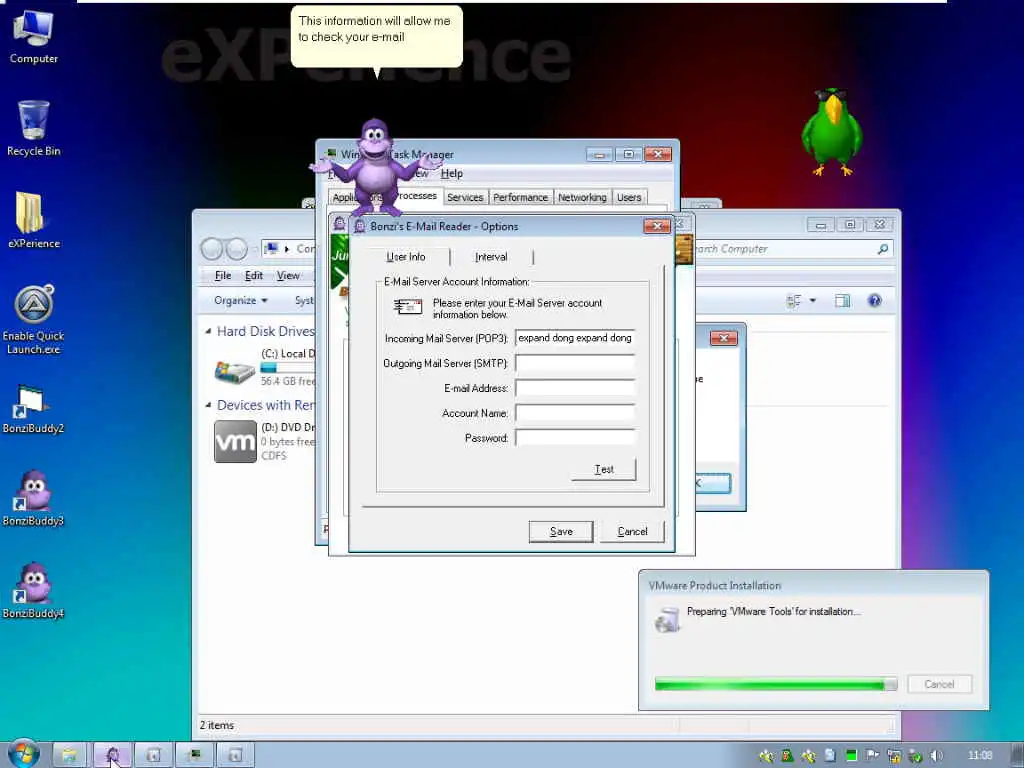Click the purple BonziBuddy gorilla character

coord(376,167)
